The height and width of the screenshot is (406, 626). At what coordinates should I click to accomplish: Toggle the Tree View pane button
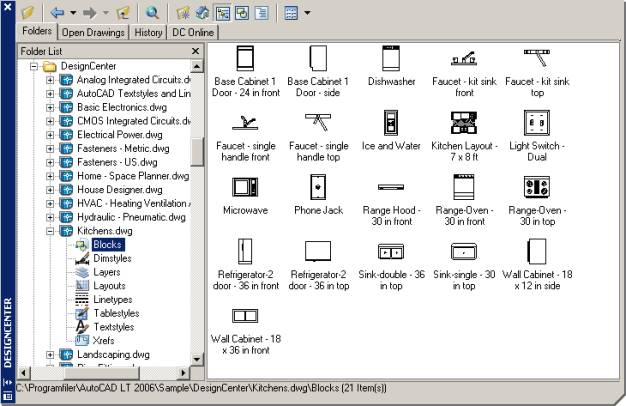pos(223,13)
